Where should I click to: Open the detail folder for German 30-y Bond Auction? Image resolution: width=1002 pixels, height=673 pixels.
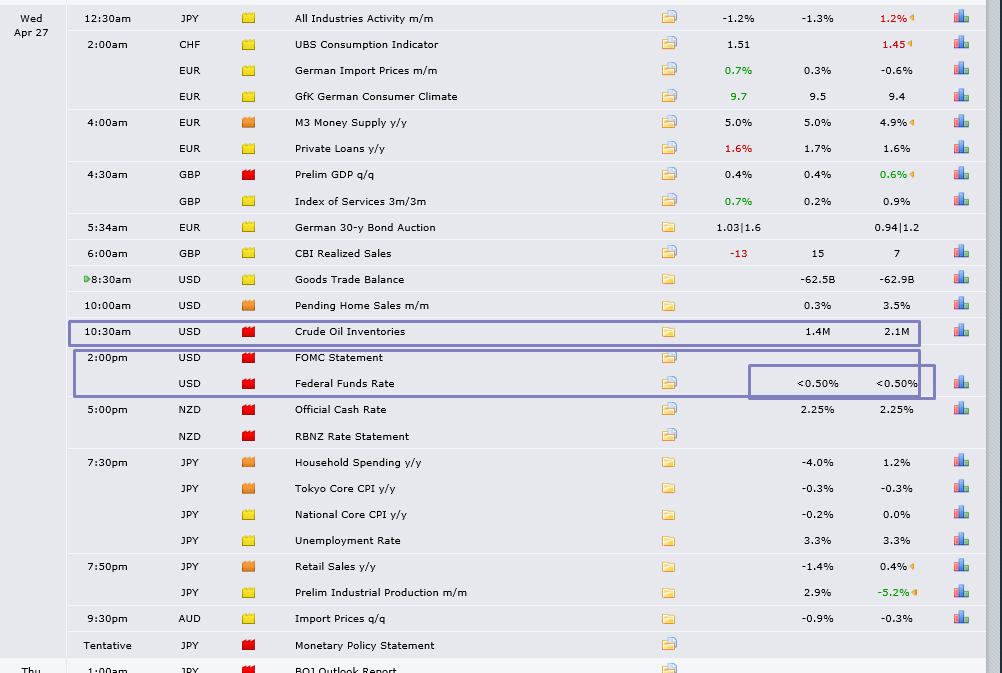669,227
